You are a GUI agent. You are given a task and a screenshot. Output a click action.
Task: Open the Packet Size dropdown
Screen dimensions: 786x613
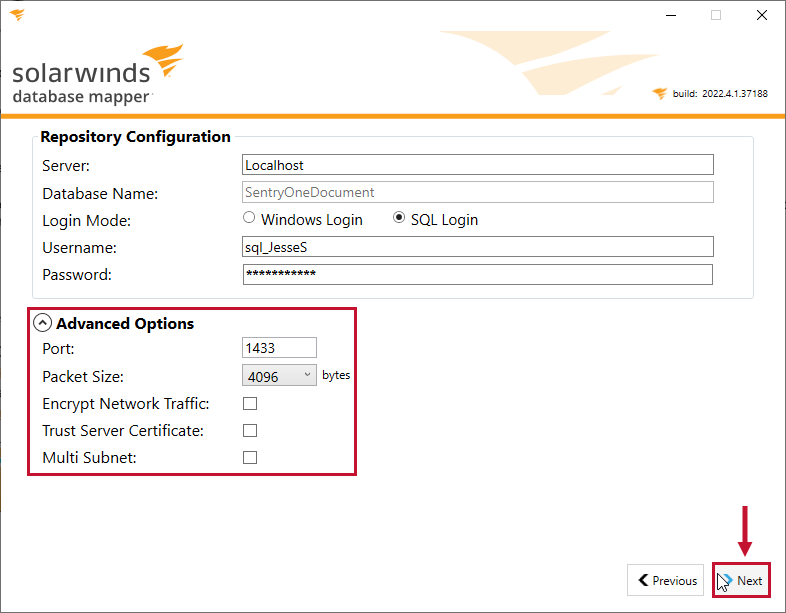[x=279, y=375]
